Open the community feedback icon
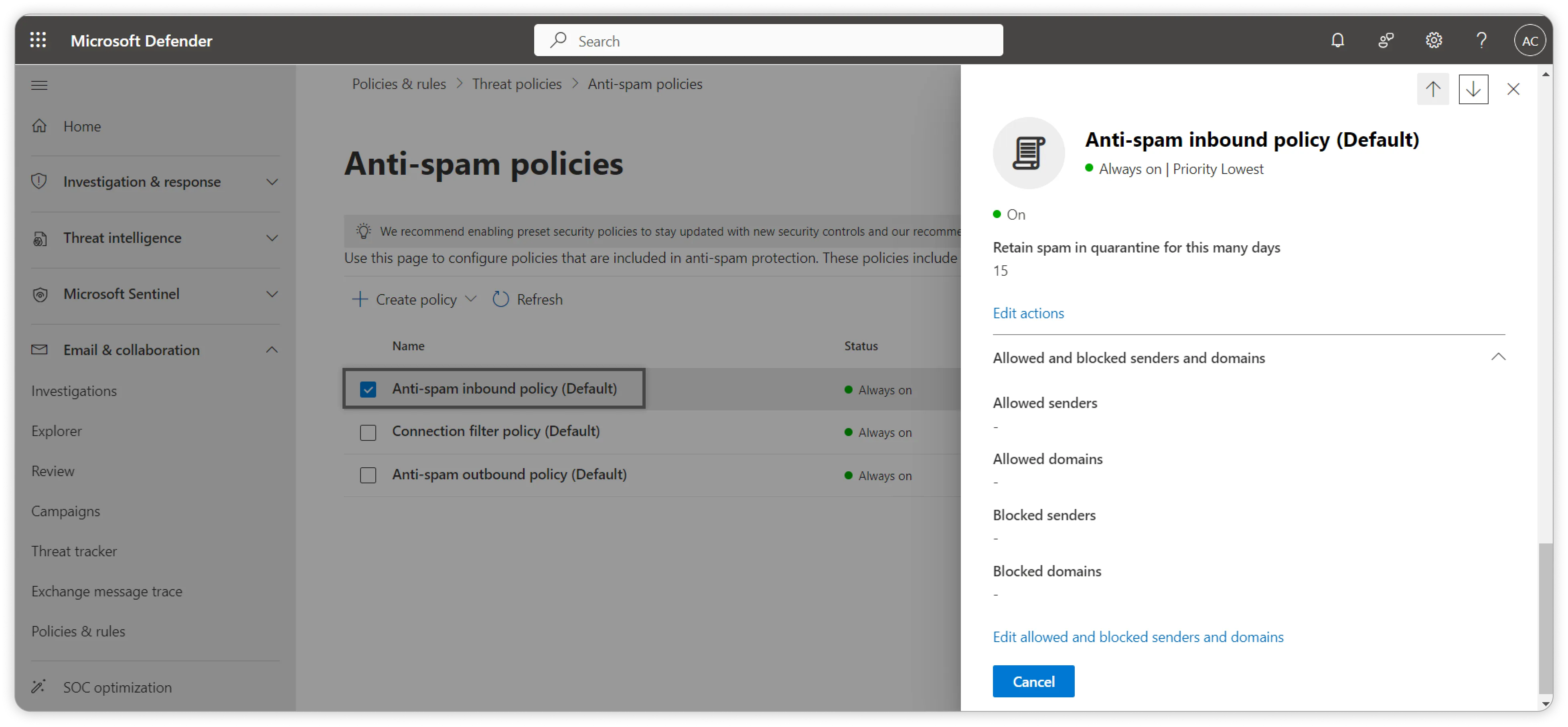Screen dimensions: 1568x727 click(1386, 40)
